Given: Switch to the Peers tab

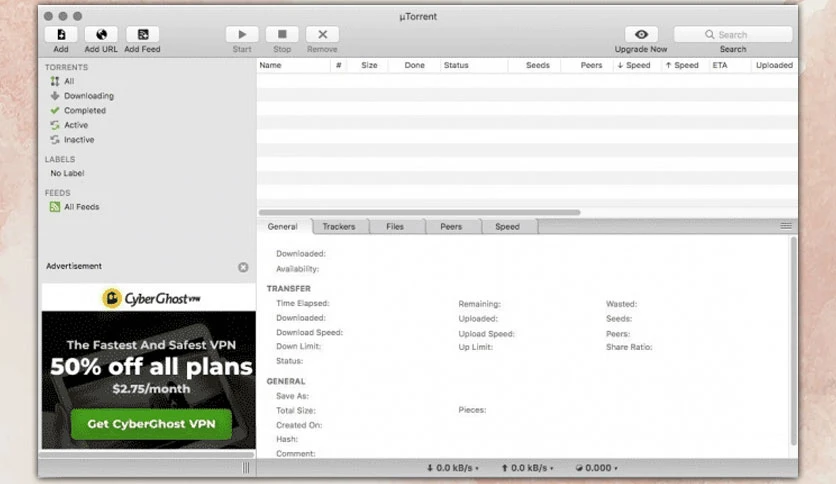Looking at the screenshot, I should 451,227.
